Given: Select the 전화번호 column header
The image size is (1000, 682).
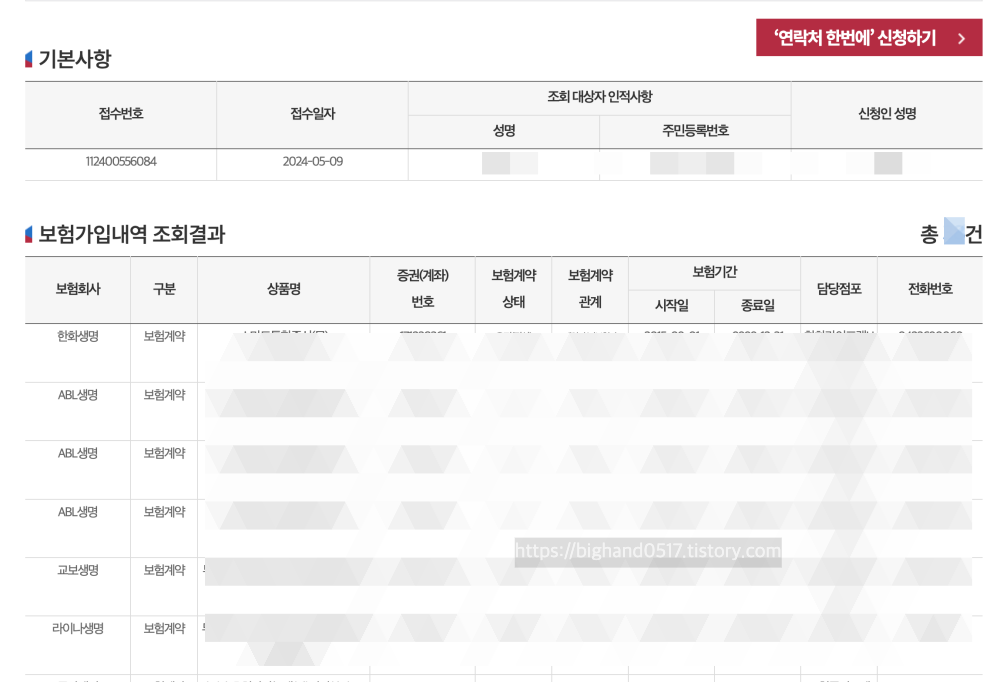Looking at the screenshot, I should (930, 290).
